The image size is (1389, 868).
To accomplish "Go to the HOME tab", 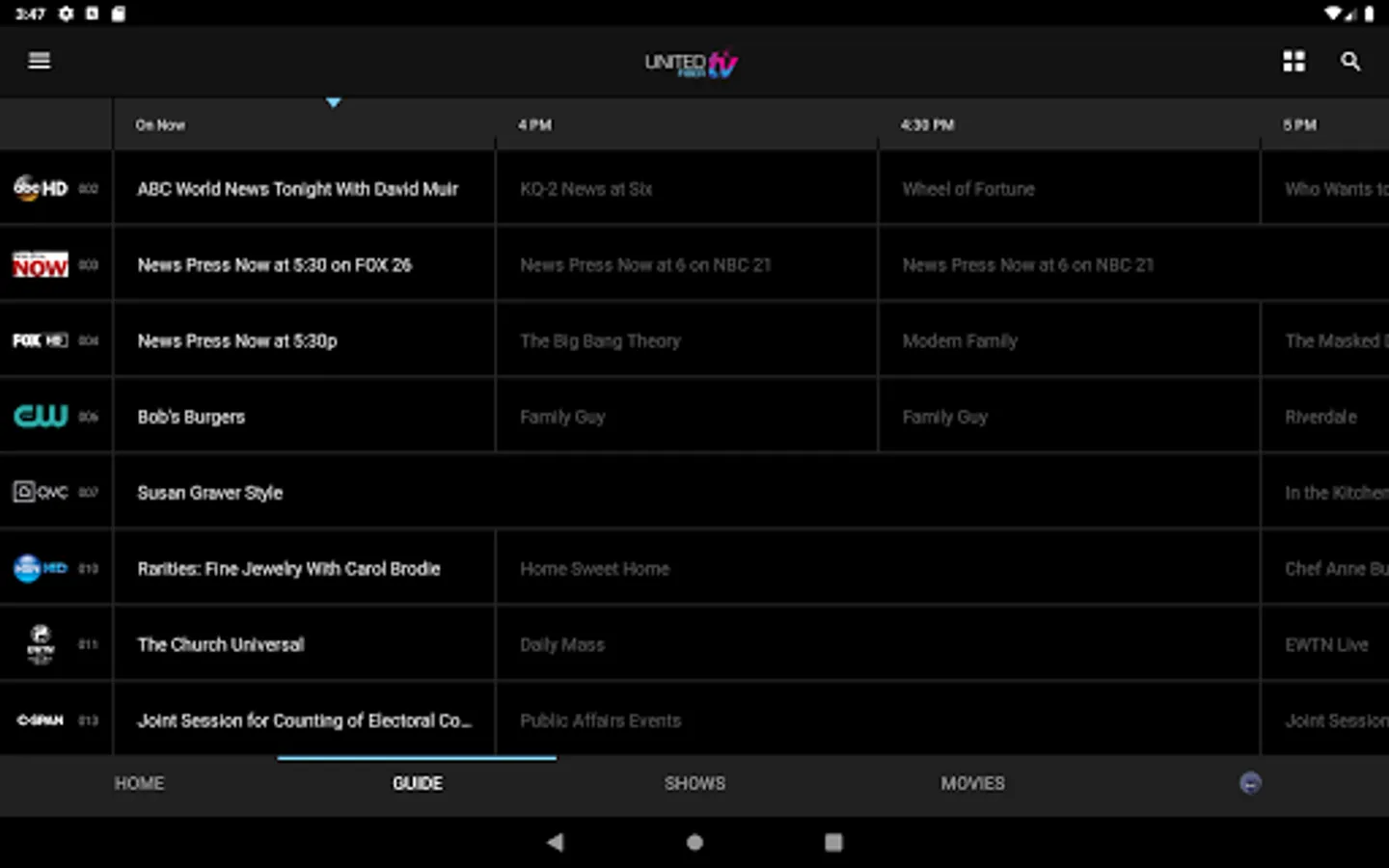I will (x=139, y=783).
